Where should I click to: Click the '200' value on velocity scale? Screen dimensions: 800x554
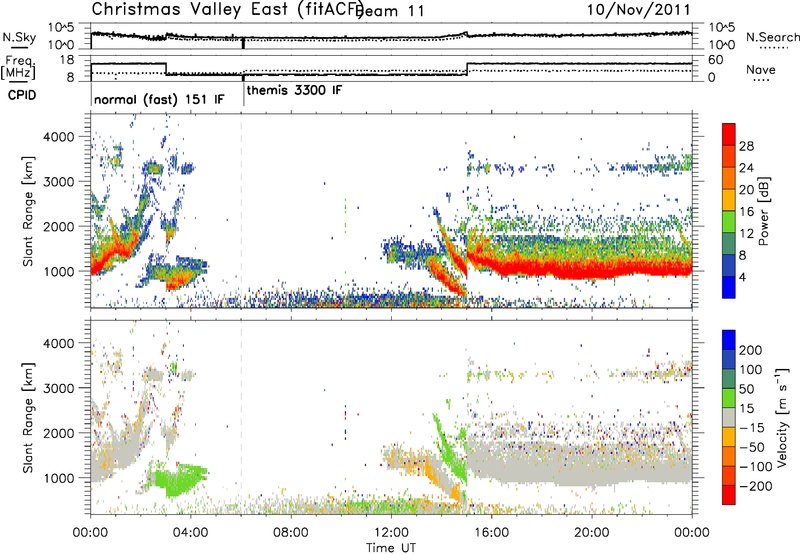point(751,350)
